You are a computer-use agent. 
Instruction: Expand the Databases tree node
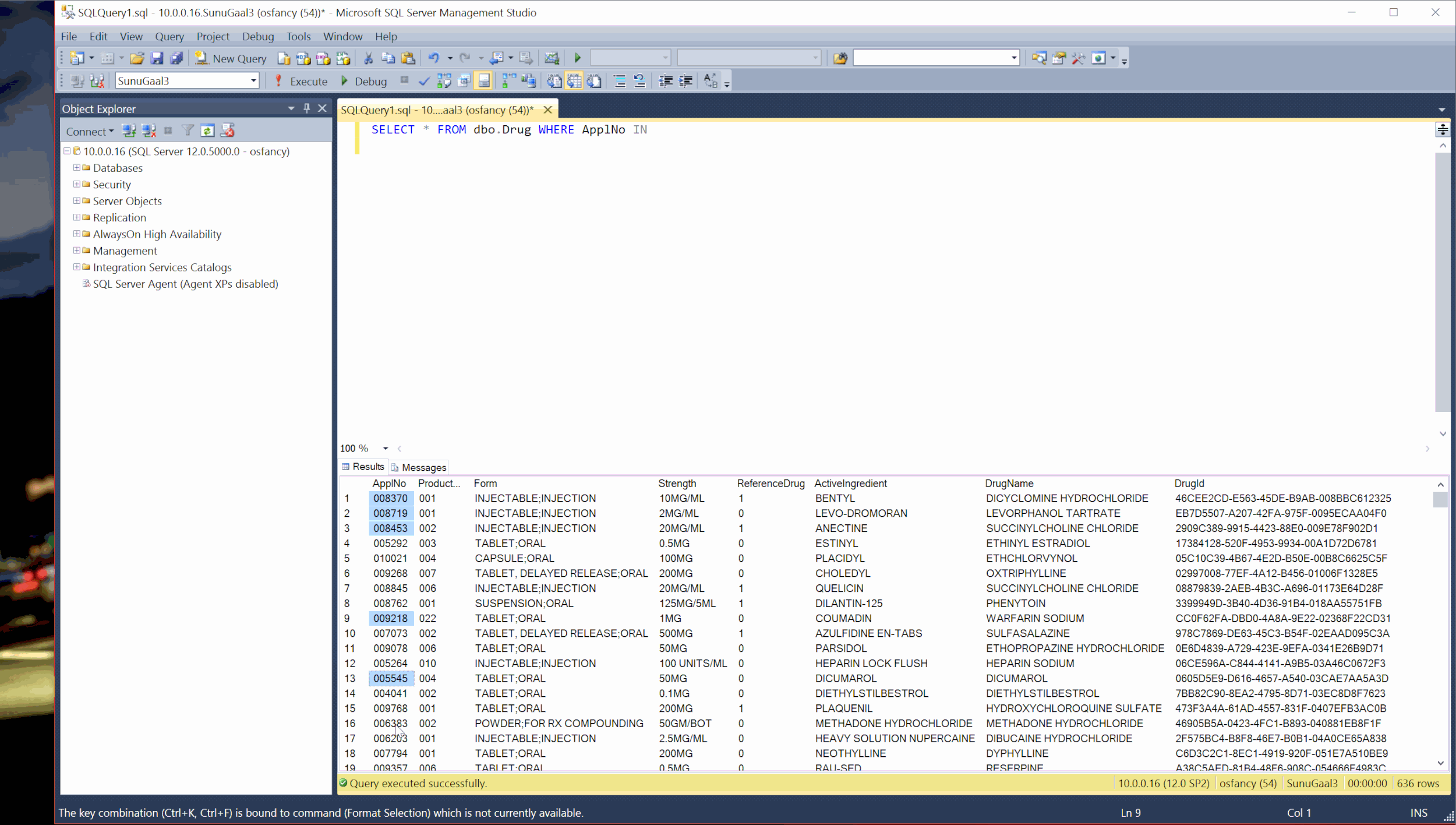tap(77, 168)
